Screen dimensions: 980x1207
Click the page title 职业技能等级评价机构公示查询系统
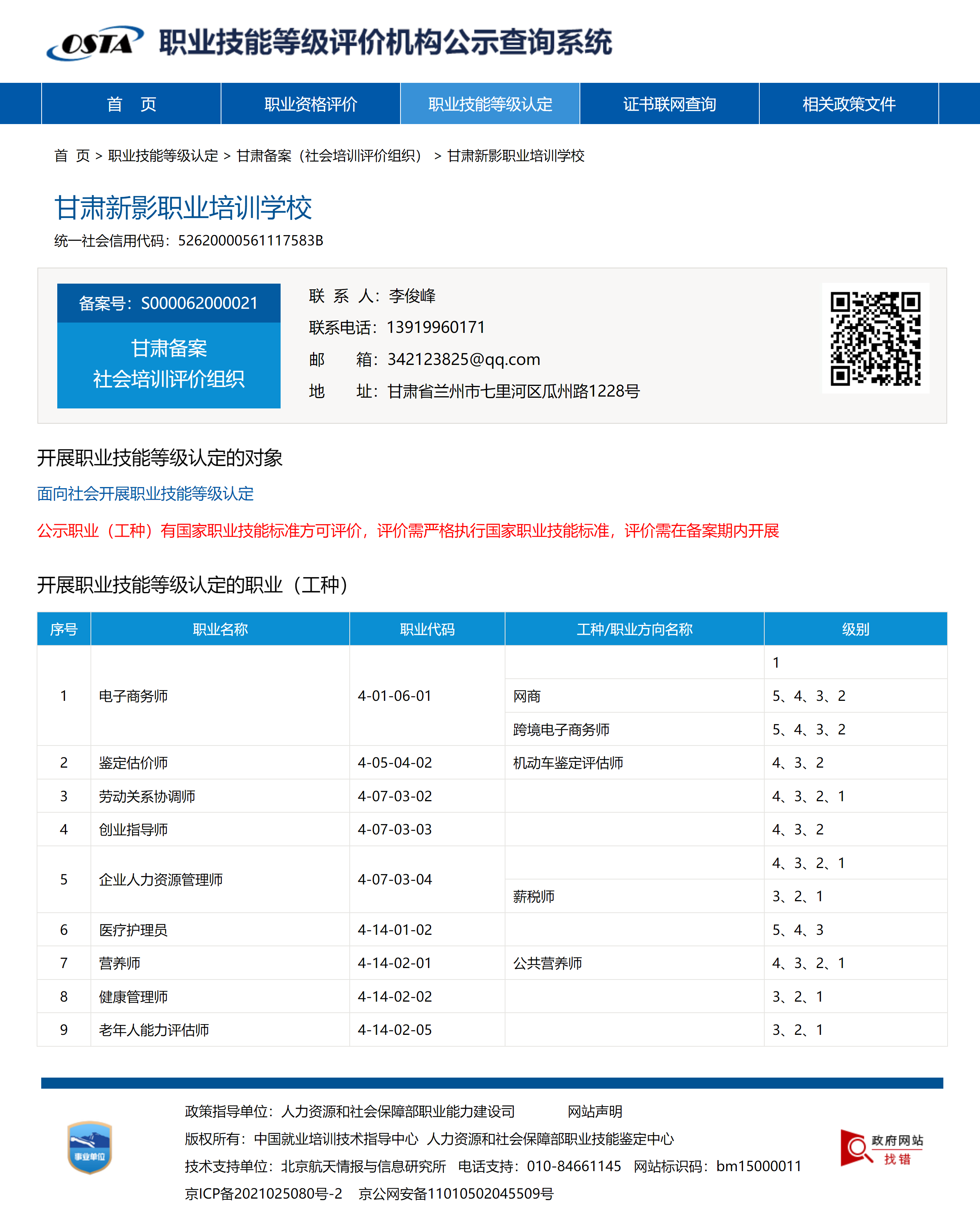point(385,43)
